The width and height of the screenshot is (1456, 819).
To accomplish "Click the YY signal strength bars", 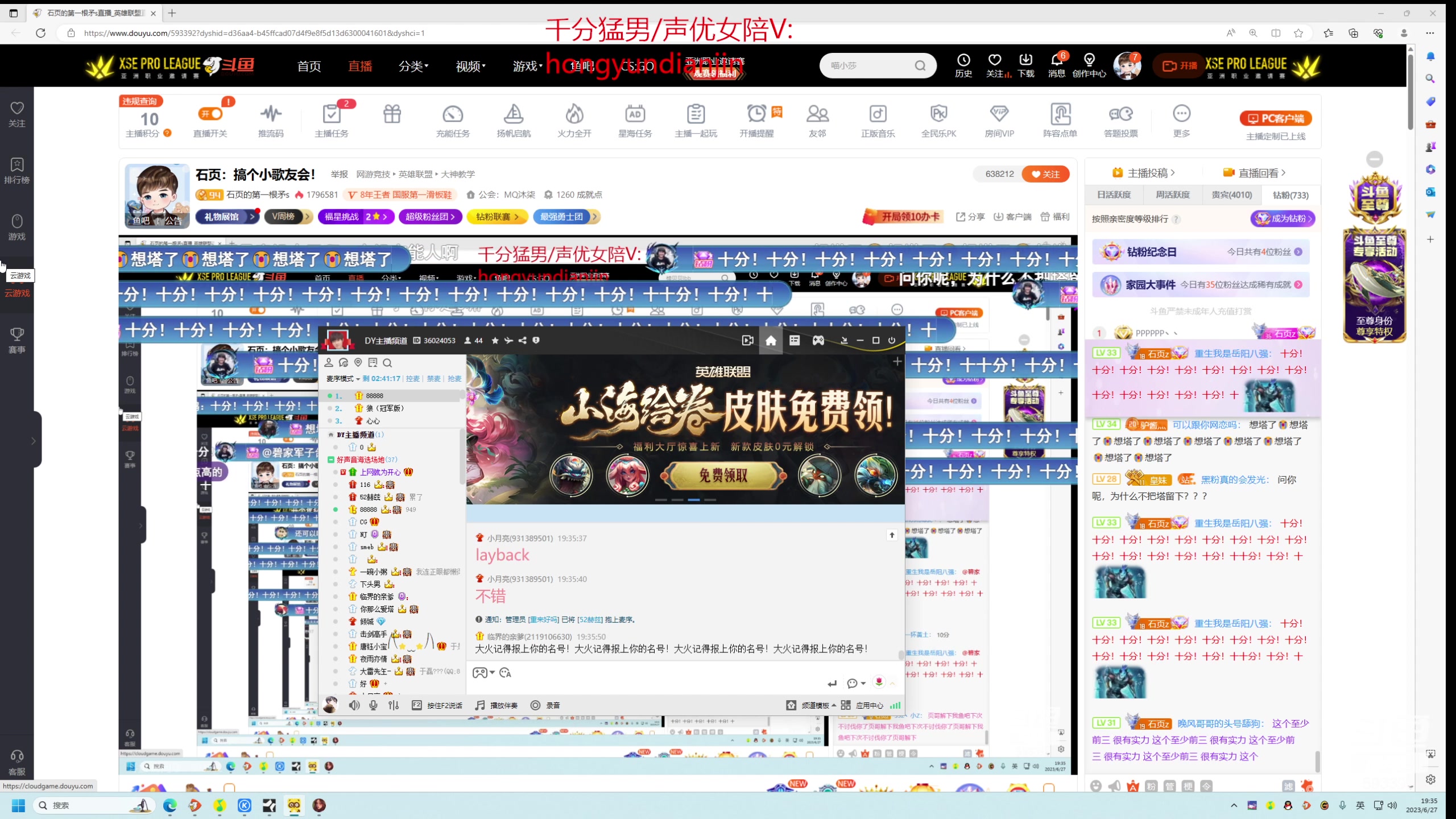I will tap(895, 705).
